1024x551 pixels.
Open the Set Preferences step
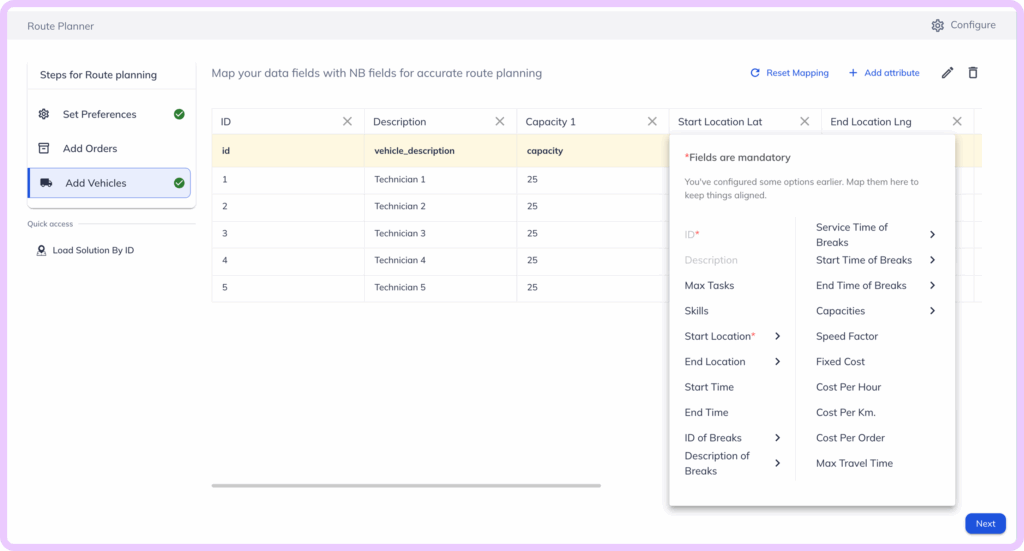(100, 114)
